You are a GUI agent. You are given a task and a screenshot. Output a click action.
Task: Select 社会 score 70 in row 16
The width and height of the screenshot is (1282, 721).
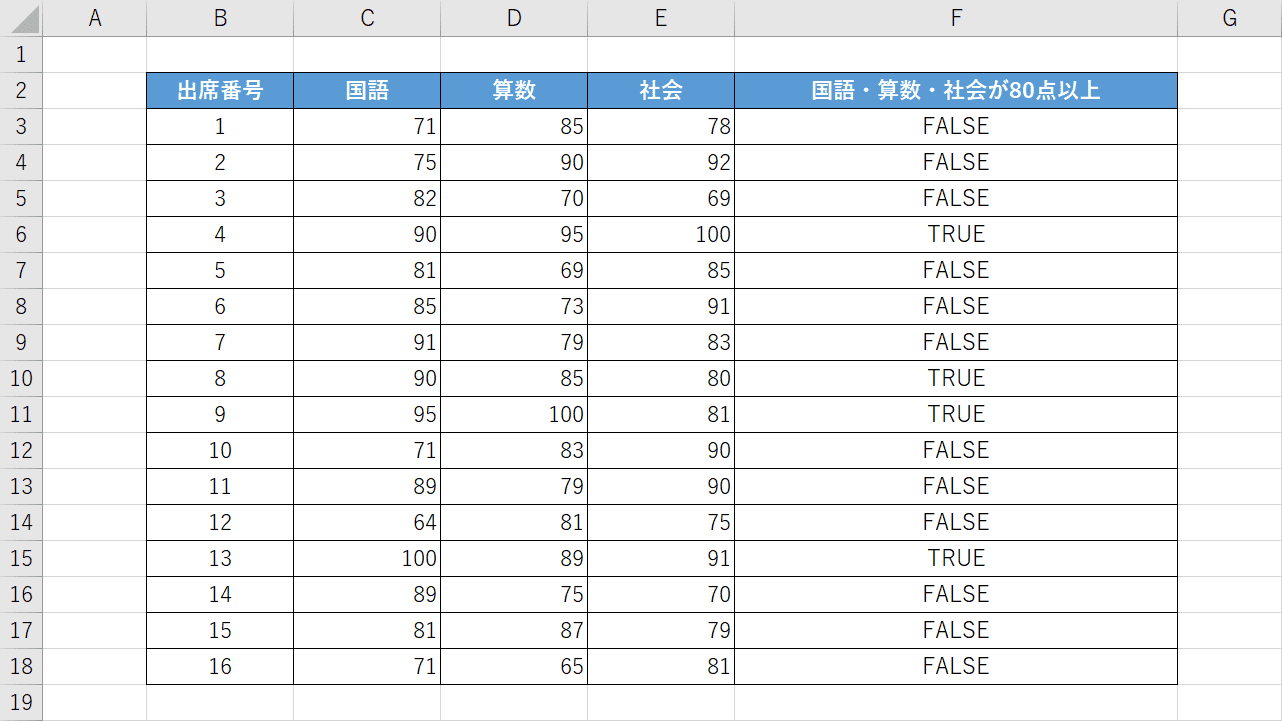661,594
